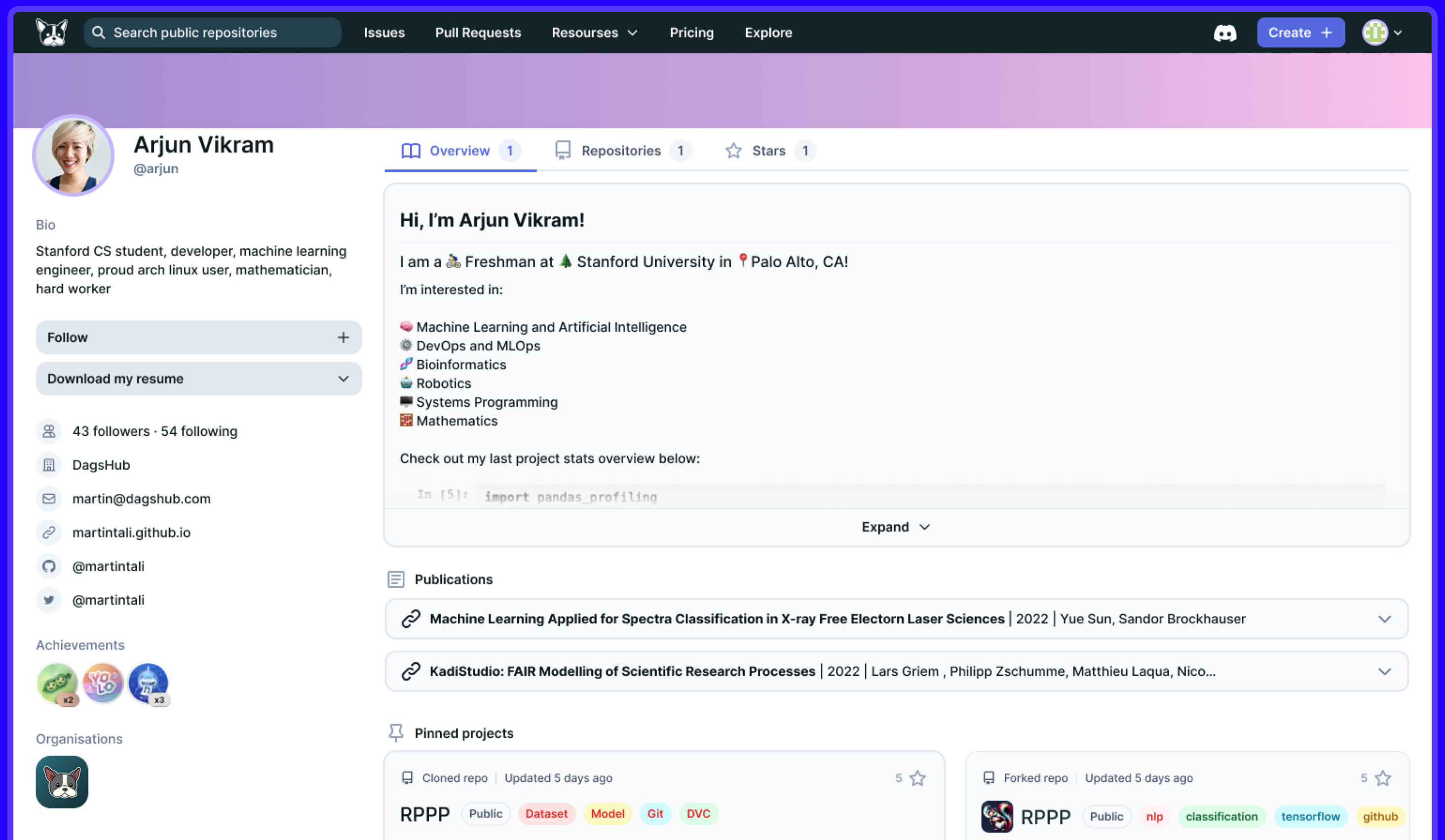The width and height of the screenshot is (1445, 840).
Task: Click Arjun Vikram's profile photo
Action: pos(74,155)
